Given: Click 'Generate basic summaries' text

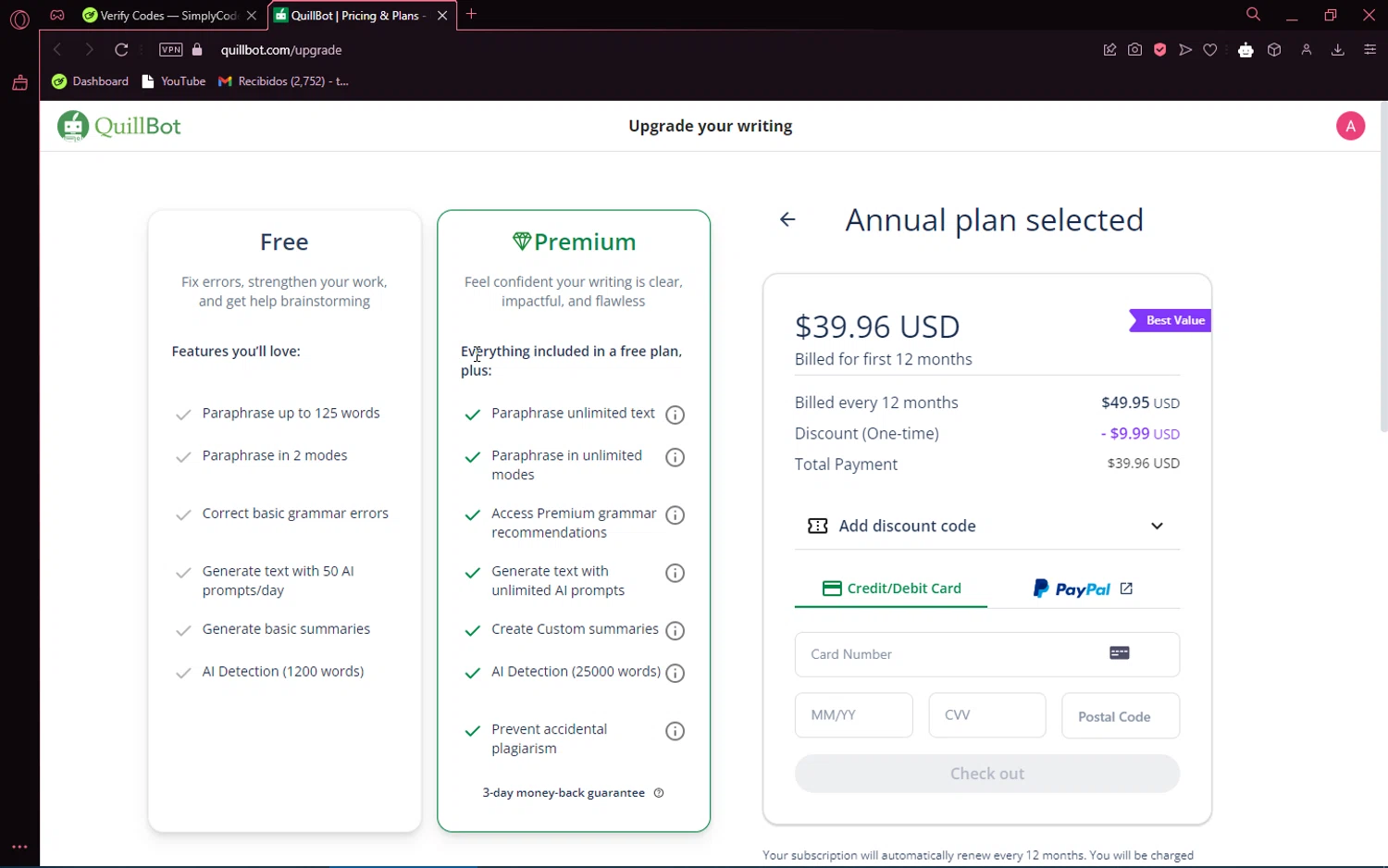Looking at the screenshot, I should tap(286, 628).
